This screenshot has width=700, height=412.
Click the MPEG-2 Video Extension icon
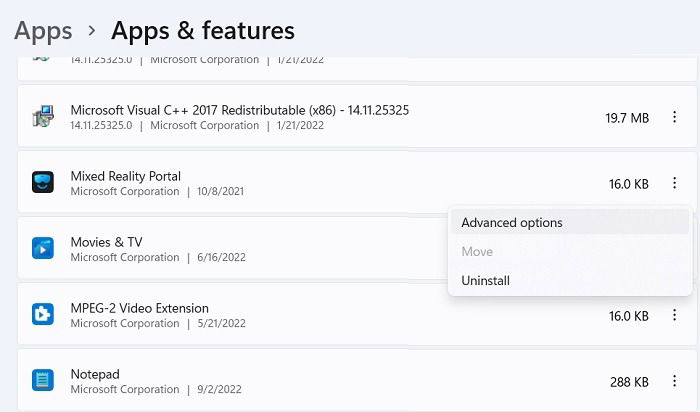pyautogui.click(x=42, y=315)
